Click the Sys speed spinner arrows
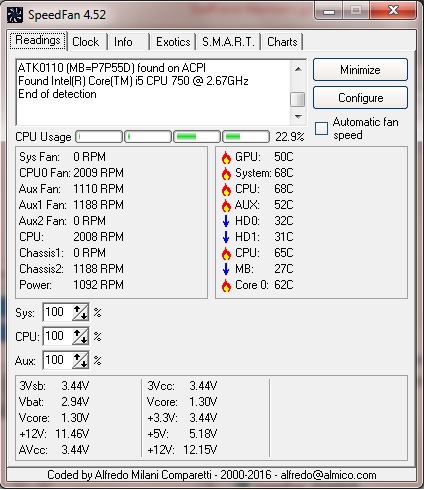This screenshot has width=425, height=490. pyautogui.click(x=81, y=312)
